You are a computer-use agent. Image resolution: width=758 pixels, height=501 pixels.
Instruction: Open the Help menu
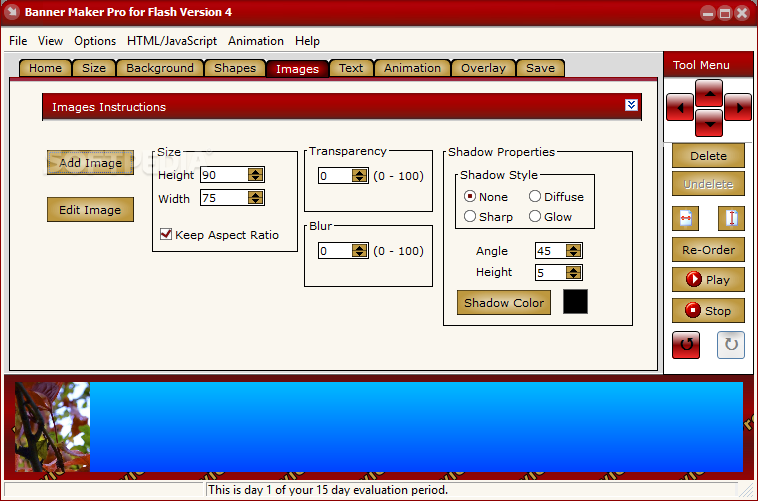tap(307, 41)
